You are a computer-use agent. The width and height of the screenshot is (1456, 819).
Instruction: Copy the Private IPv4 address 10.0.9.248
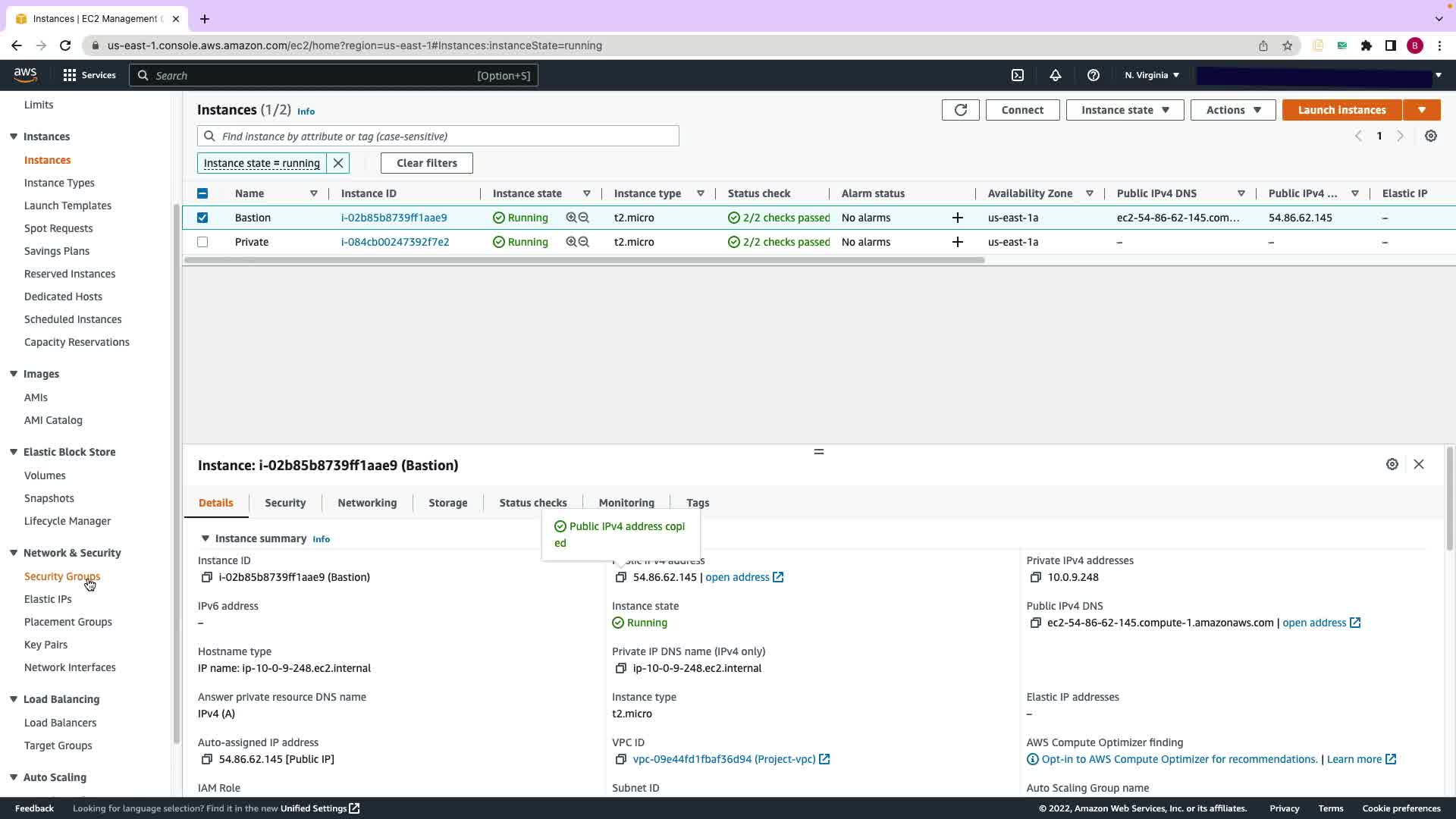point(1035,577)
